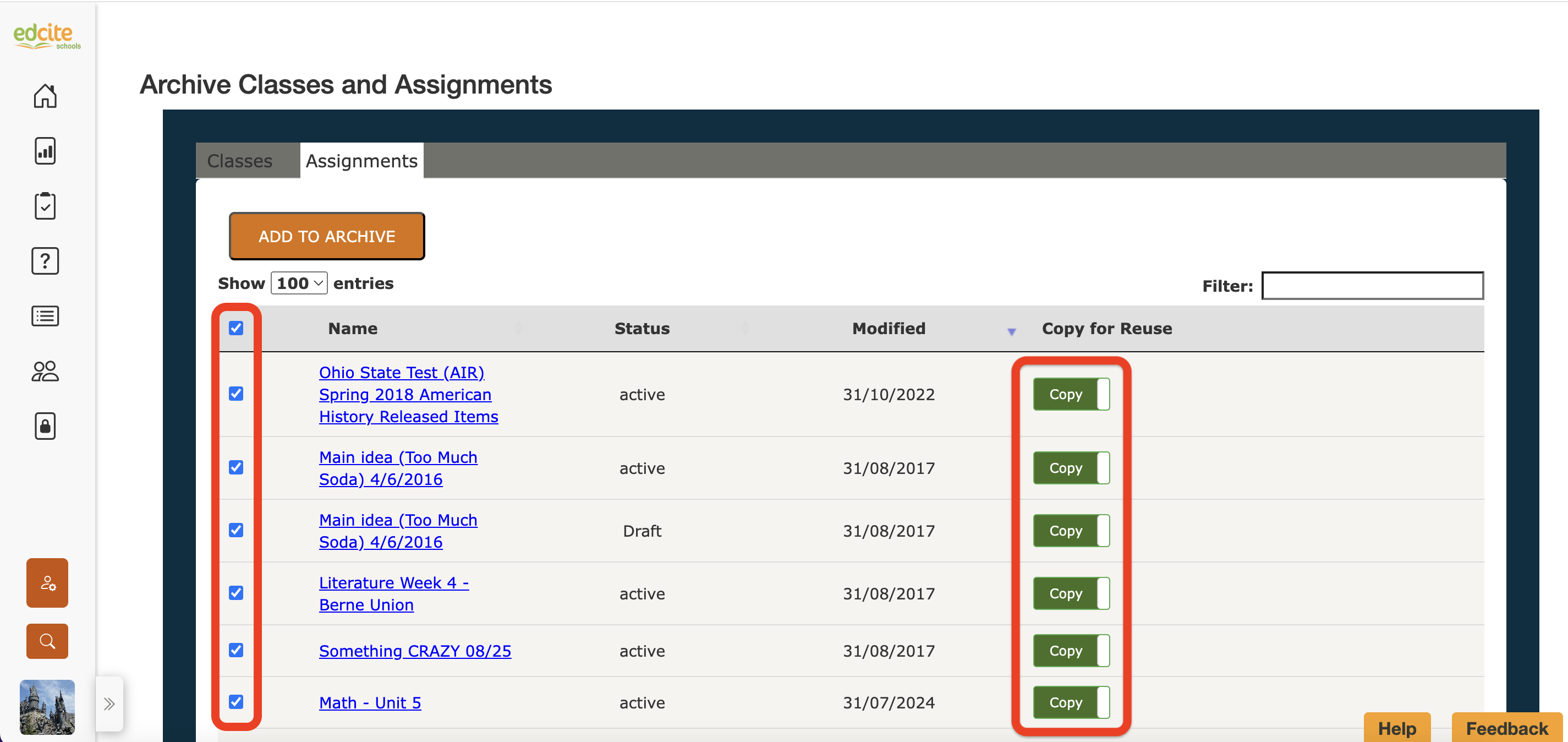Open the Home icon in sidebar
This screenshot has height=742, width=1568.
pos(45,96)
